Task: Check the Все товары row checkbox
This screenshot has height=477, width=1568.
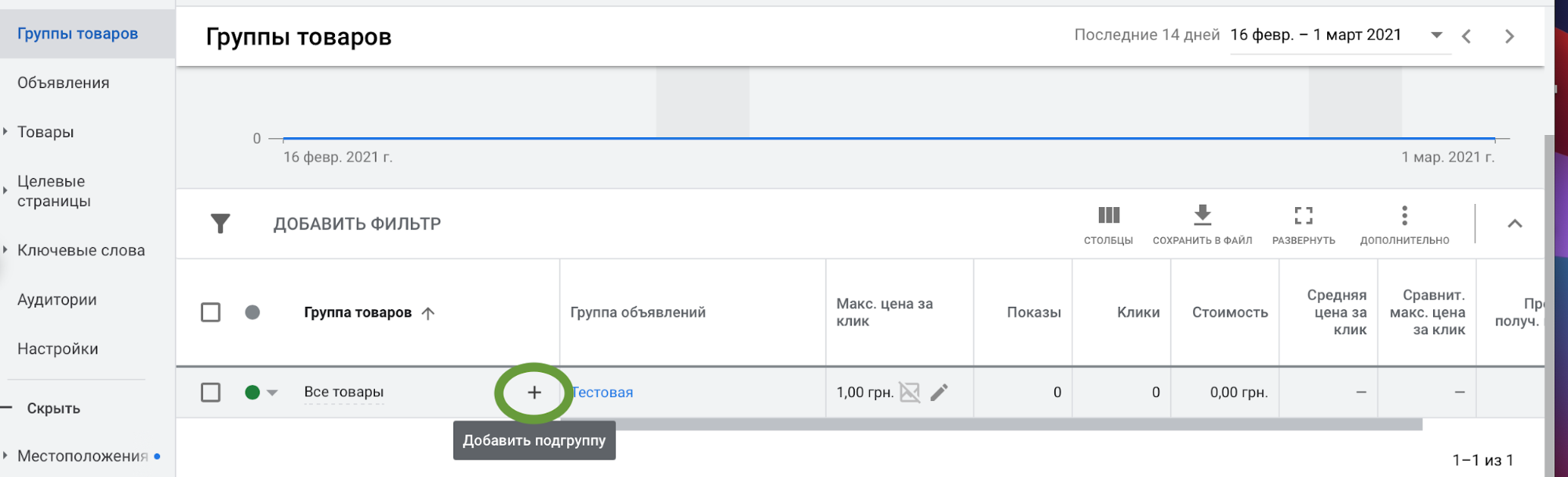Action: click(210, 392)
